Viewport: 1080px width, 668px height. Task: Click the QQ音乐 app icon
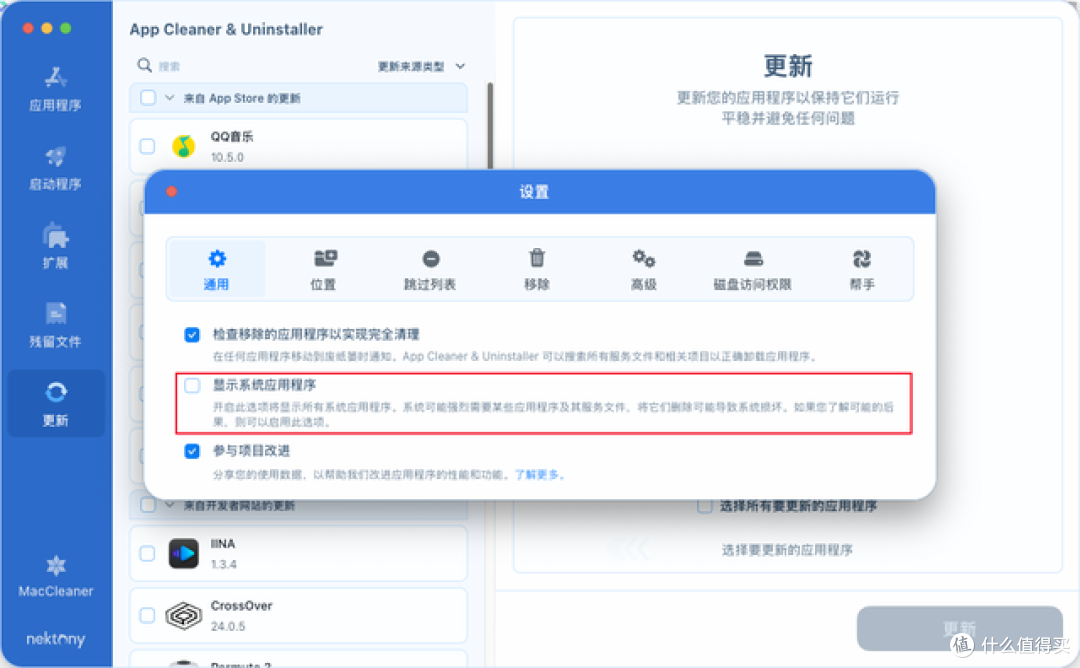(x=183, y=146)
